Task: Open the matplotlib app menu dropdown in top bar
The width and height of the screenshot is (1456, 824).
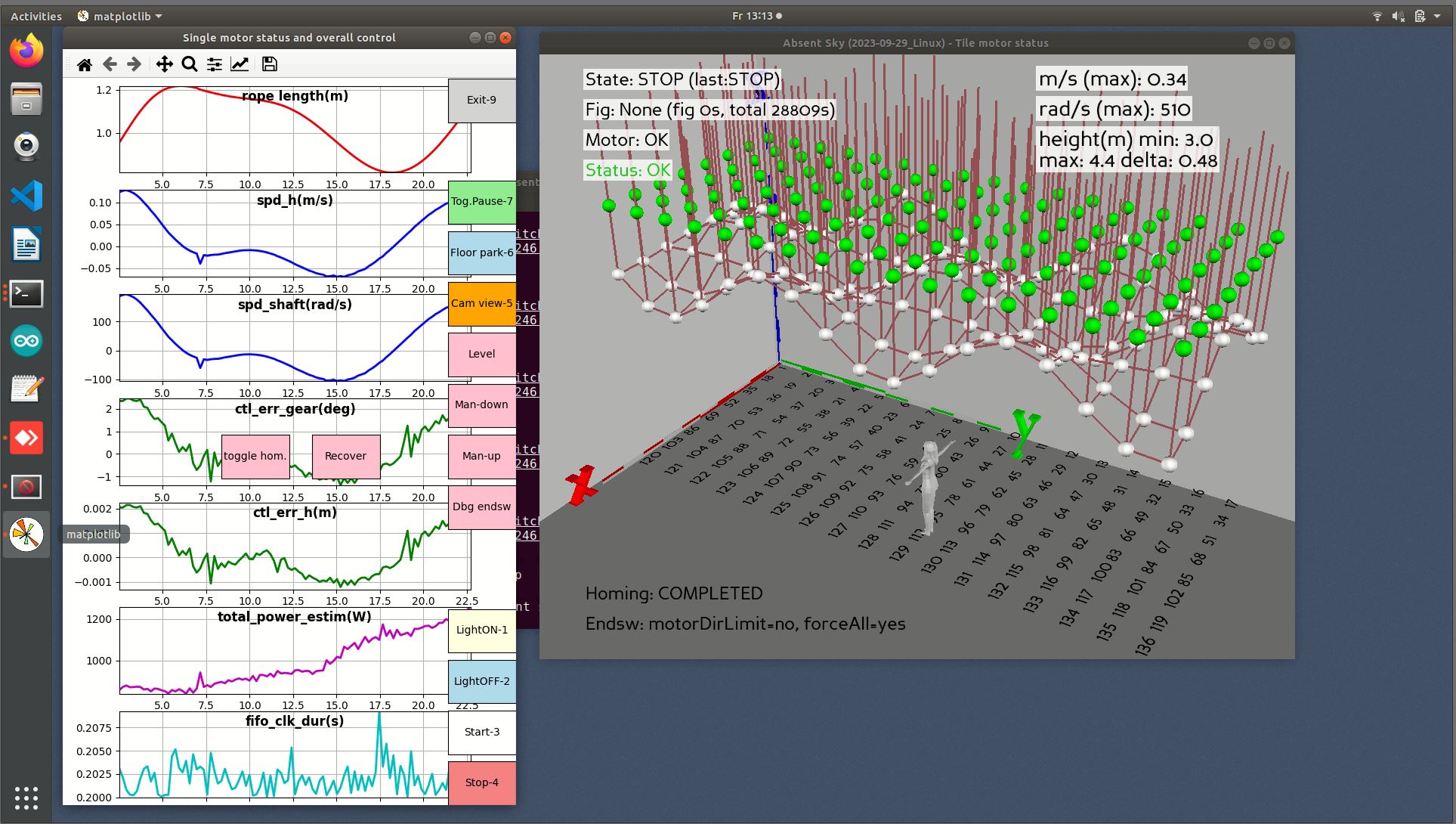Action: coord(120,16)
